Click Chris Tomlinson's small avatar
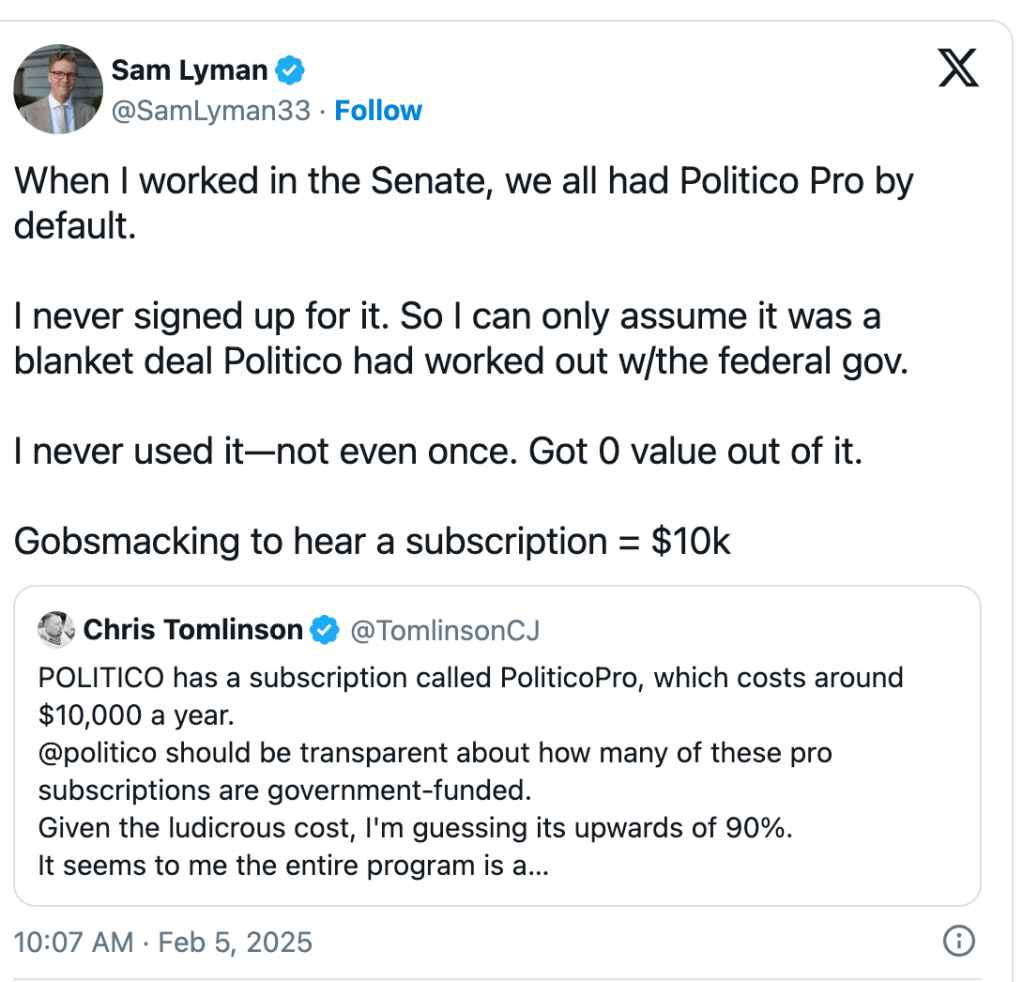This screenshot has height=982, width=1023. [55, 629]
